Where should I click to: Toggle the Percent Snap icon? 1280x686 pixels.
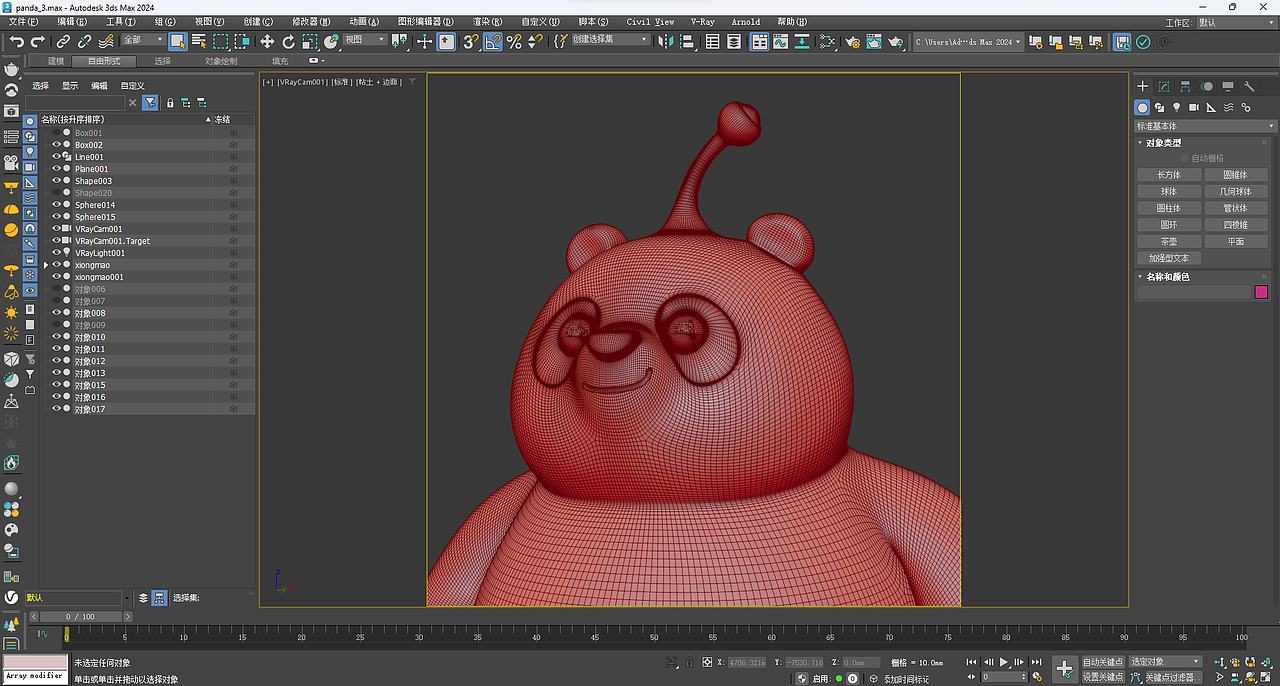(514, 41)
